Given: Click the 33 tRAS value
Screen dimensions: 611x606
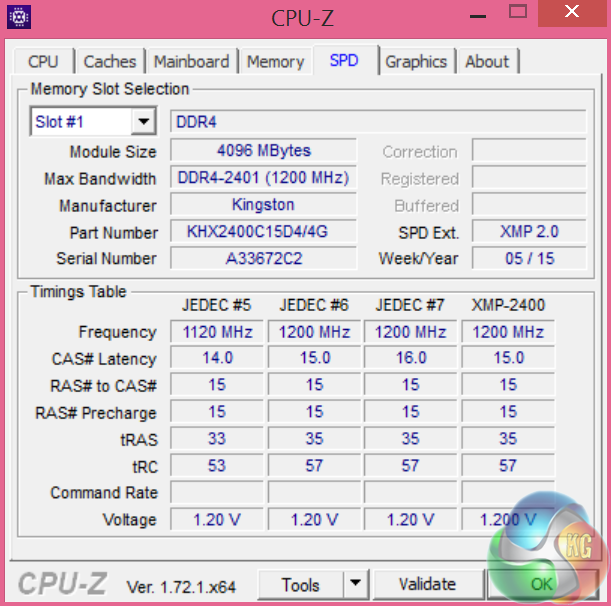Looking at the screenshot, I should [217, 439].
